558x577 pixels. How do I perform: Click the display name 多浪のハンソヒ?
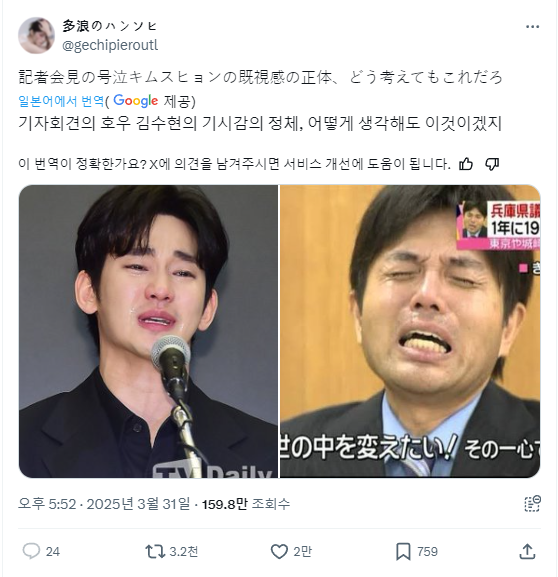point(110,26)
